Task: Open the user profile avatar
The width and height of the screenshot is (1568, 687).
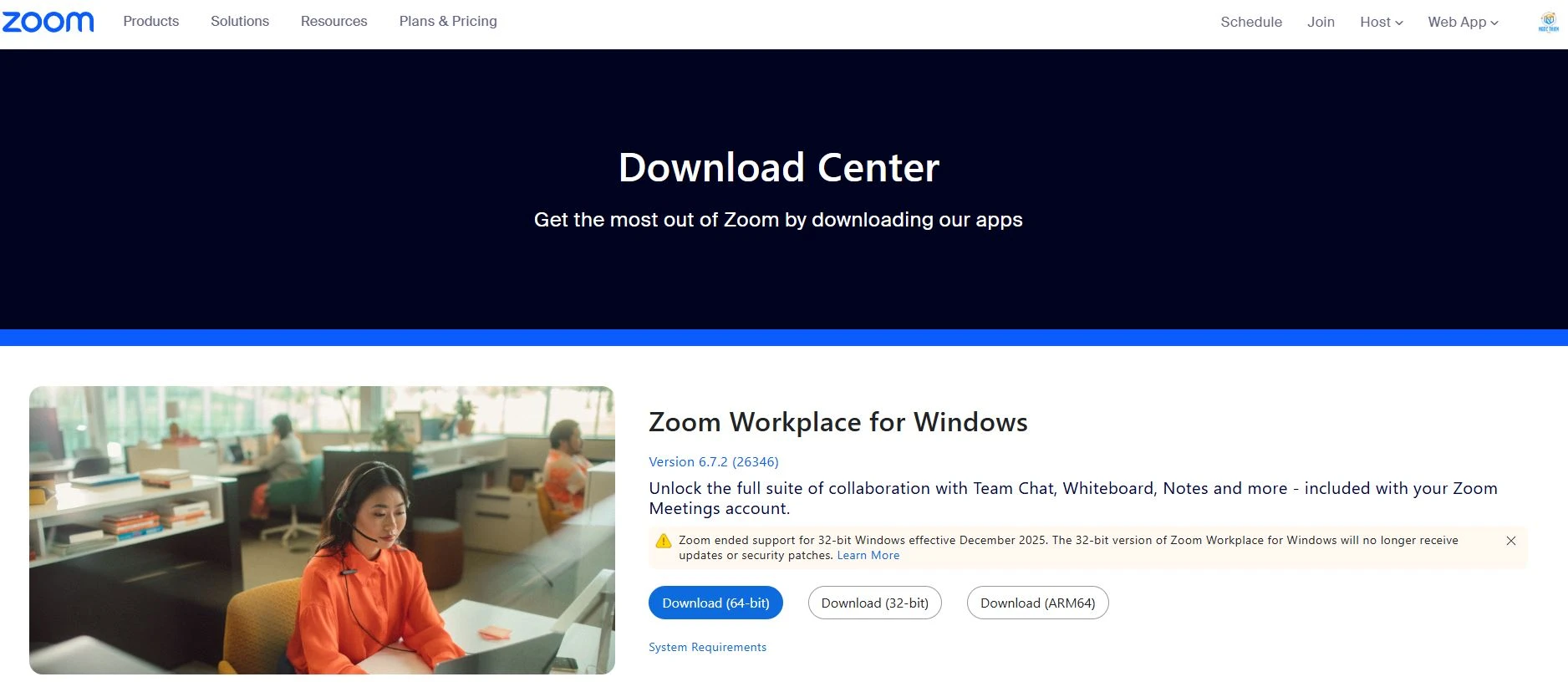Action: coord(1548,23)
